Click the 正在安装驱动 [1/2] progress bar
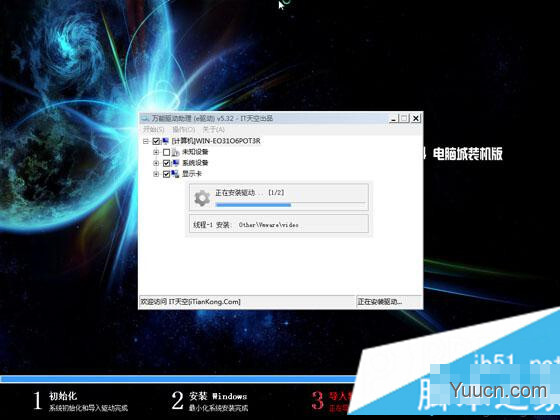560x420 pixels. (291, 205)
